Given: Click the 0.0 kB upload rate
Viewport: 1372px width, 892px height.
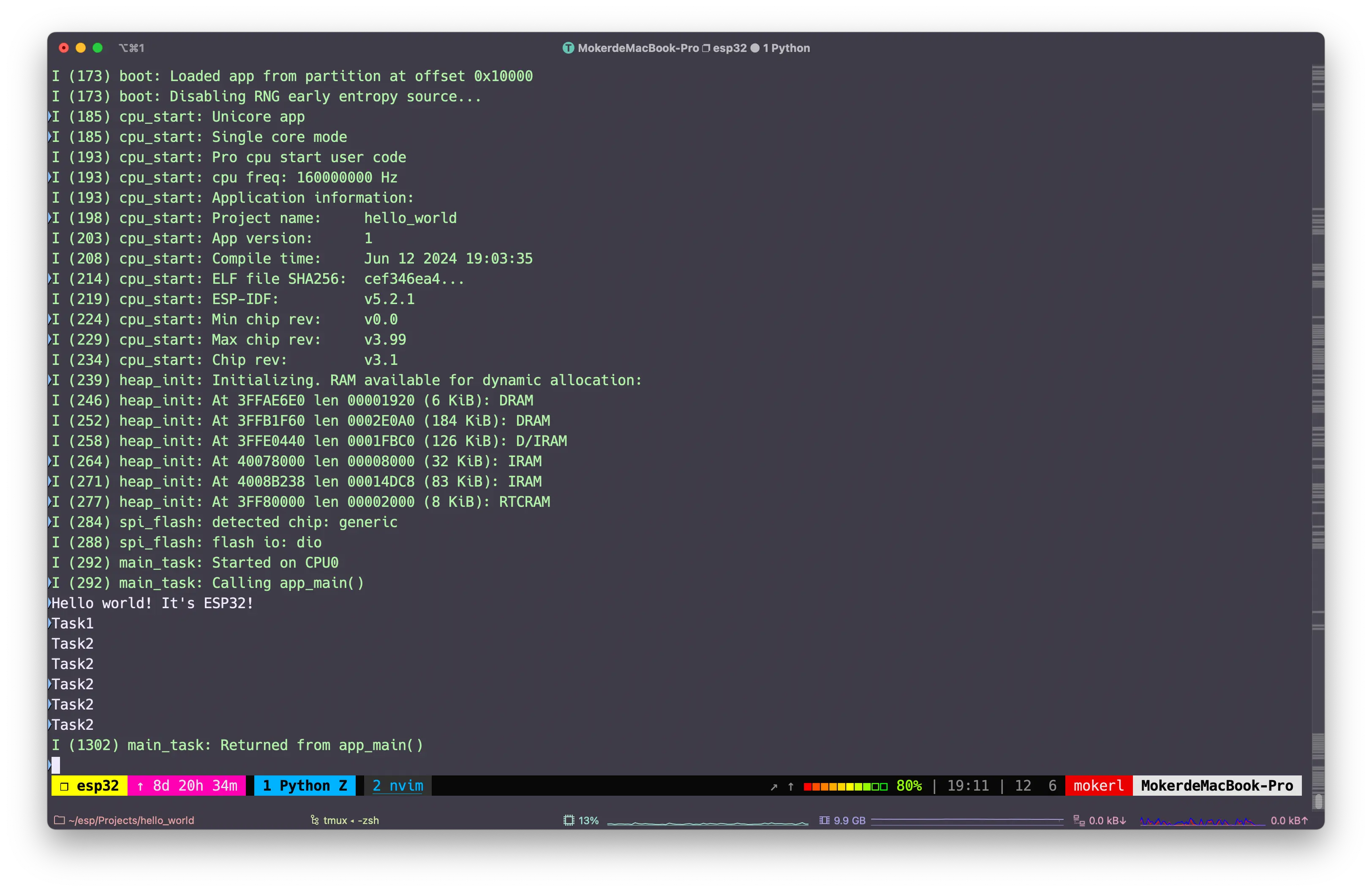Looking at the screenshot, I should click(x=1289, y=820).
